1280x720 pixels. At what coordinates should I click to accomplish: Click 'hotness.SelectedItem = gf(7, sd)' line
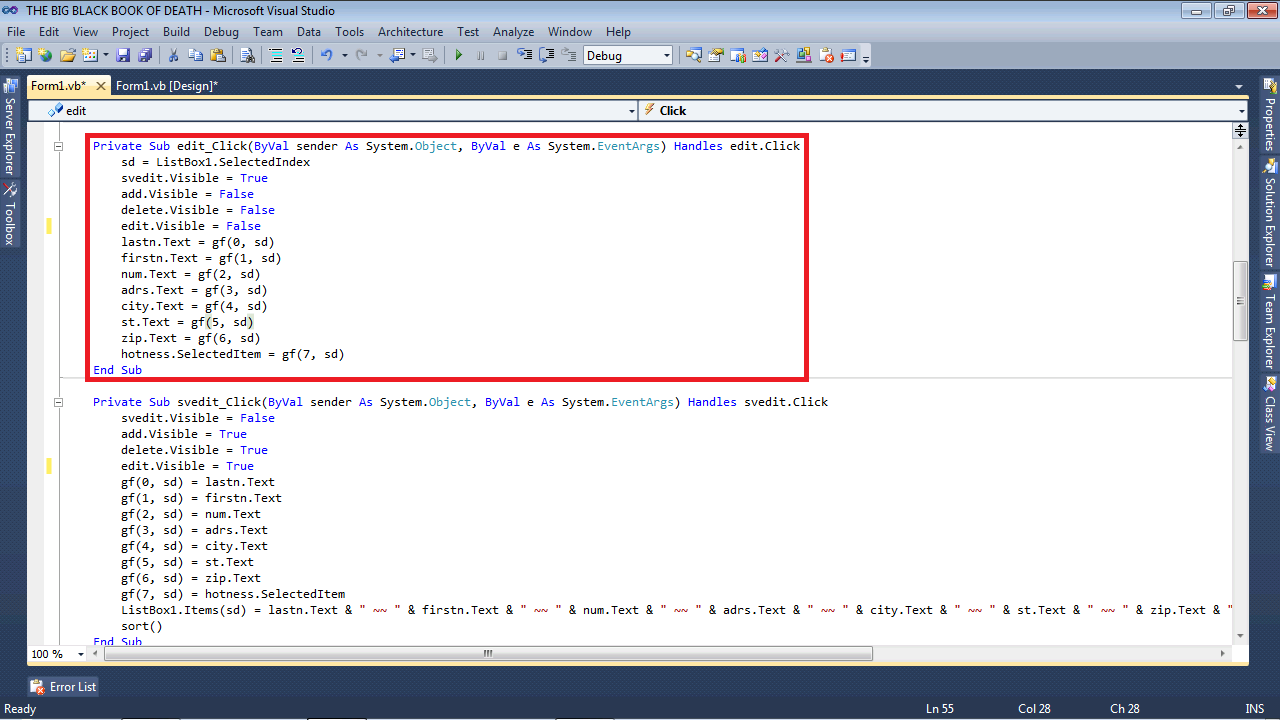tap(232, 354)
